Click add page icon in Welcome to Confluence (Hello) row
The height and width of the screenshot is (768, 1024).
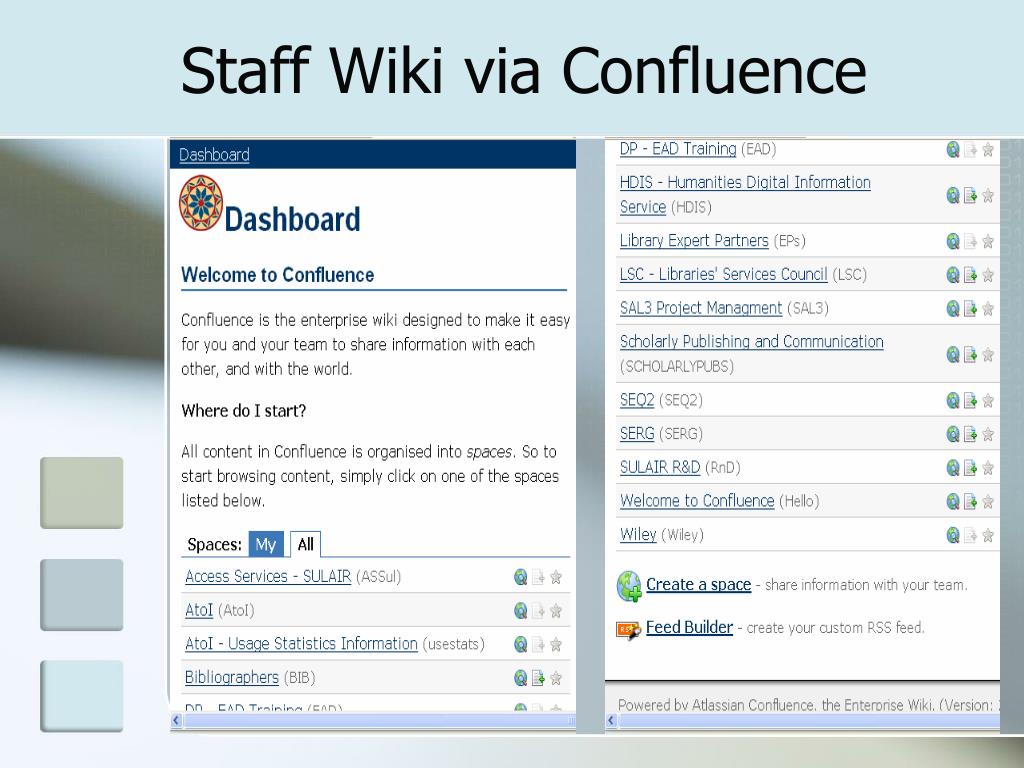tap(970, 502)
